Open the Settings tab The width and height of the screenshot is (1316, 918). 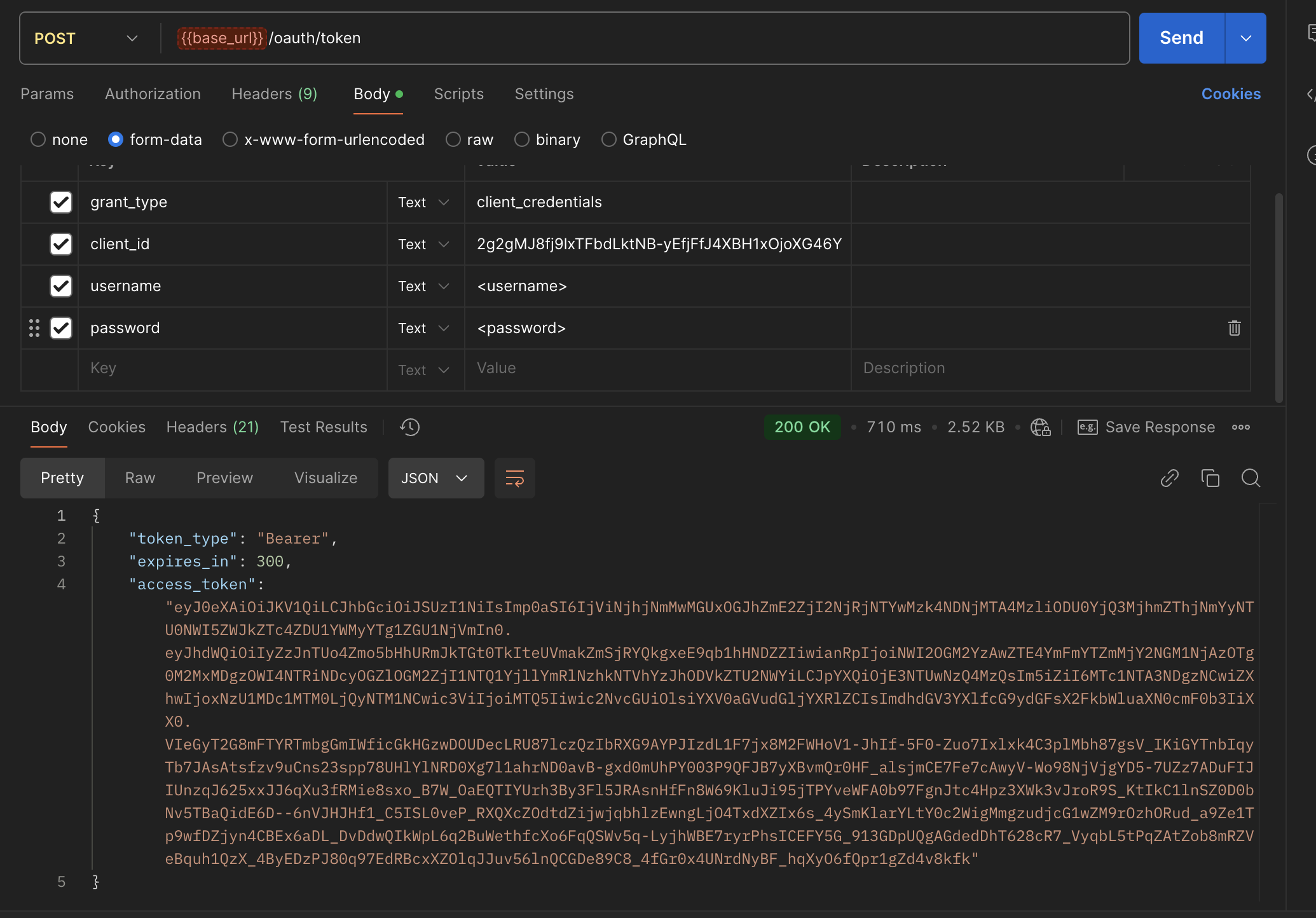[x=544, y=94]
